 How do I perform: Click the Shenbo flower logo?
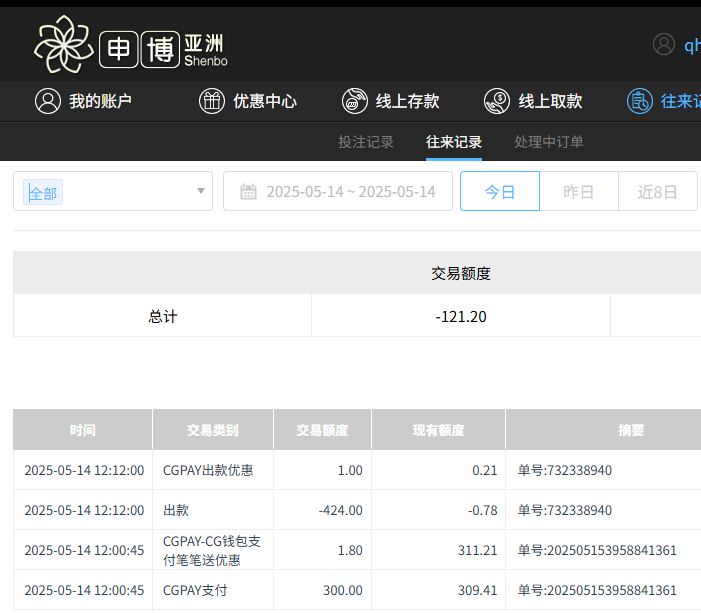(65, 45)
